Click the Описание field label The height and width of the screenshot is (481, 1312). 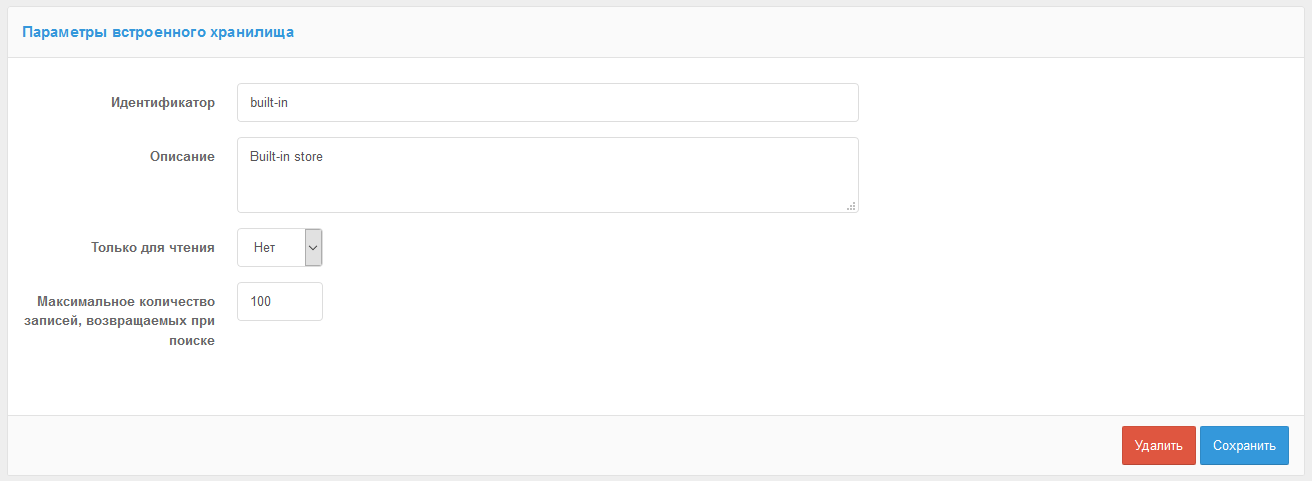click(181, 156)
